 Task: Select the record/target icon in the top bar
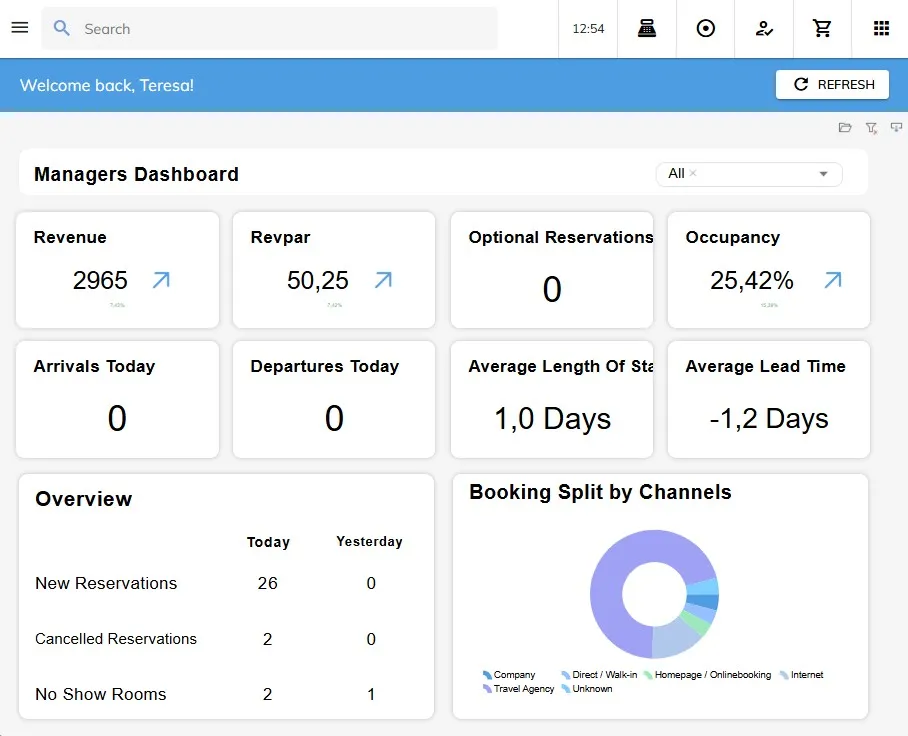(x=705, y=28)
